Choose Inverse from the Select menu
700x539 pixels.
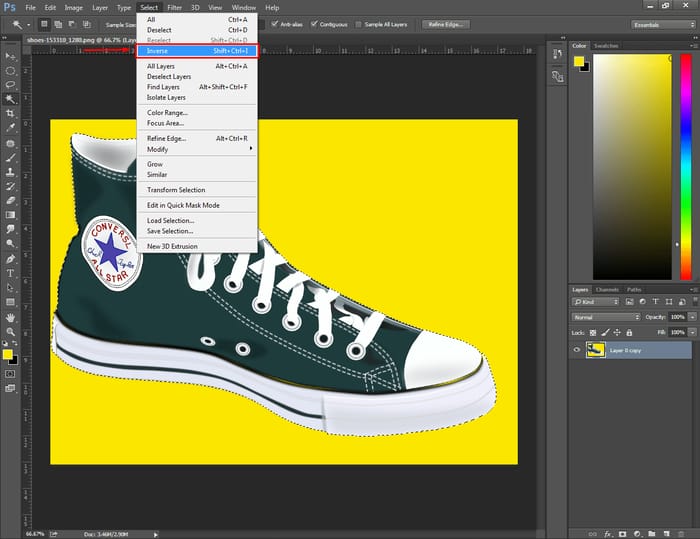pyautogui.click(x=197, y=51)
